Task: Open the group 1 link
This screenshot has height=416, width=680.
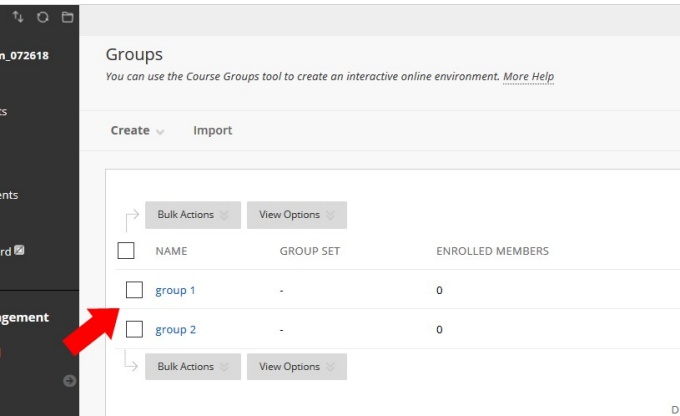Action: point(175,290)
